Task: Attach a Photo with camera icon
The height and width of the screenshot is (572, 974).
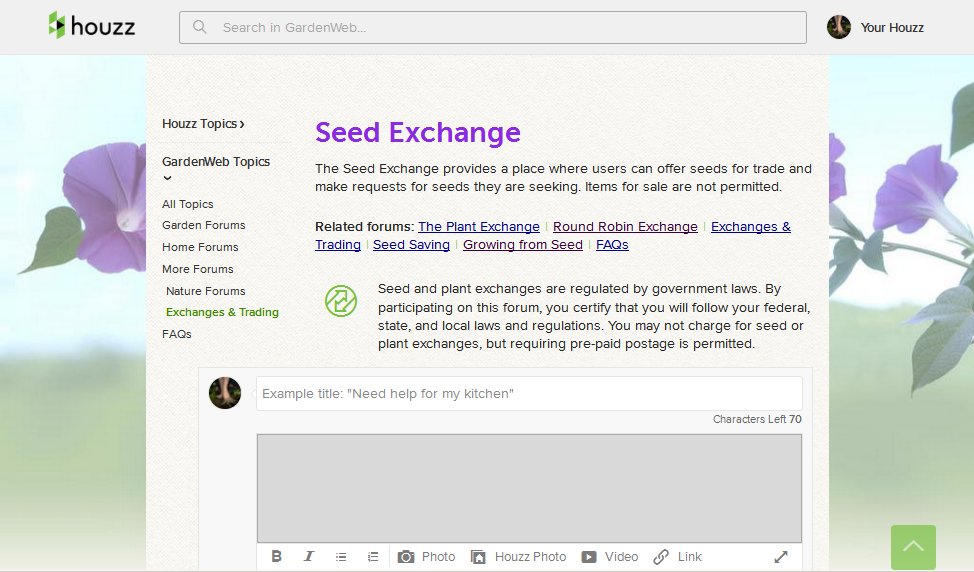Action: (x=427, y=556)
